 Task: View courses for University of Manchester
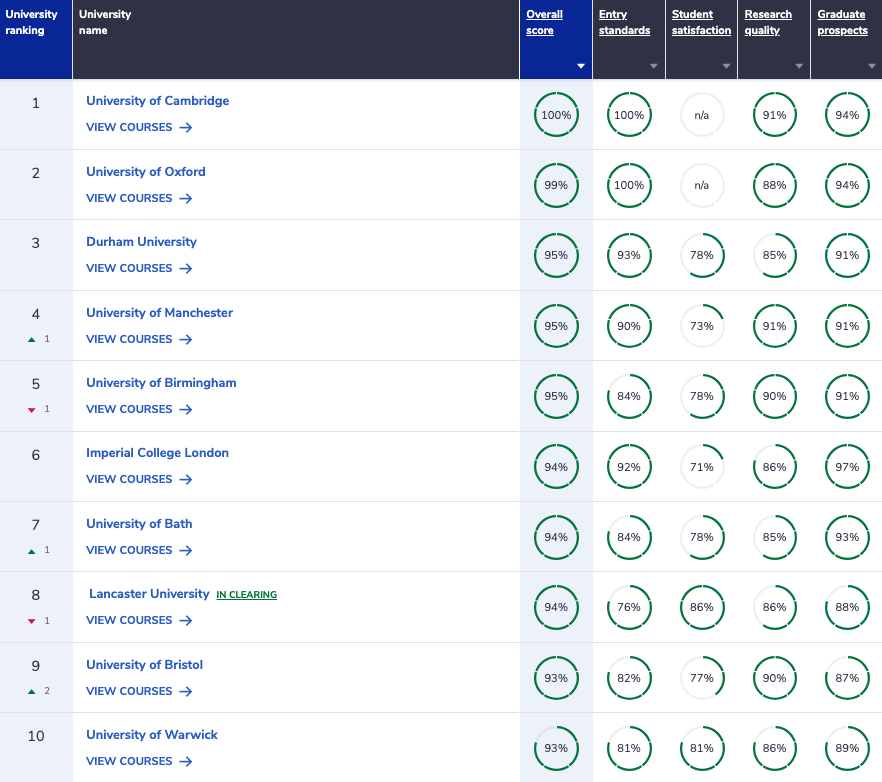pyautogui.click(x=139, y=339)
